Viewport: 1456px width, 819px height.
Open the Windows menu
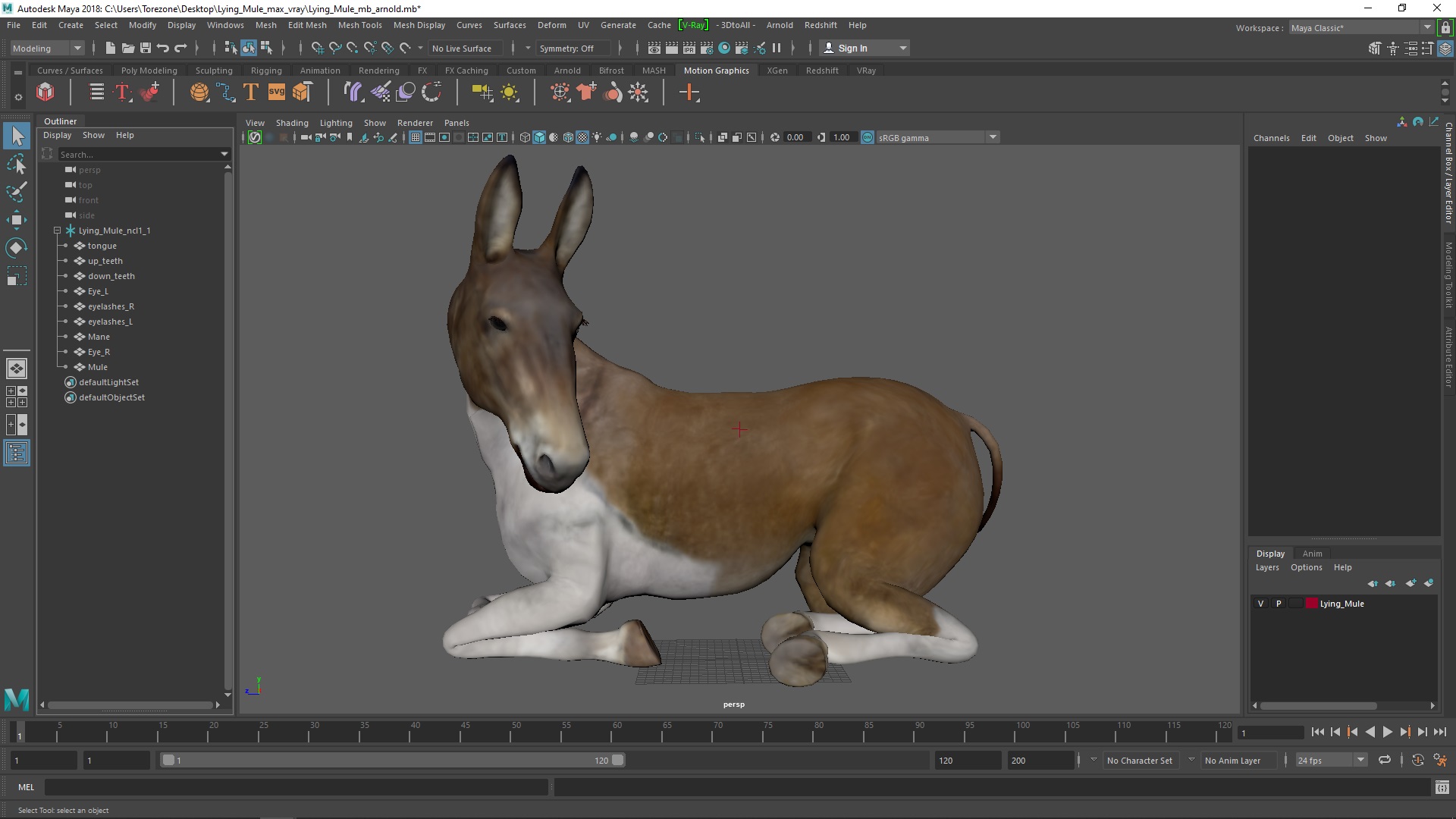pos(225,25)
